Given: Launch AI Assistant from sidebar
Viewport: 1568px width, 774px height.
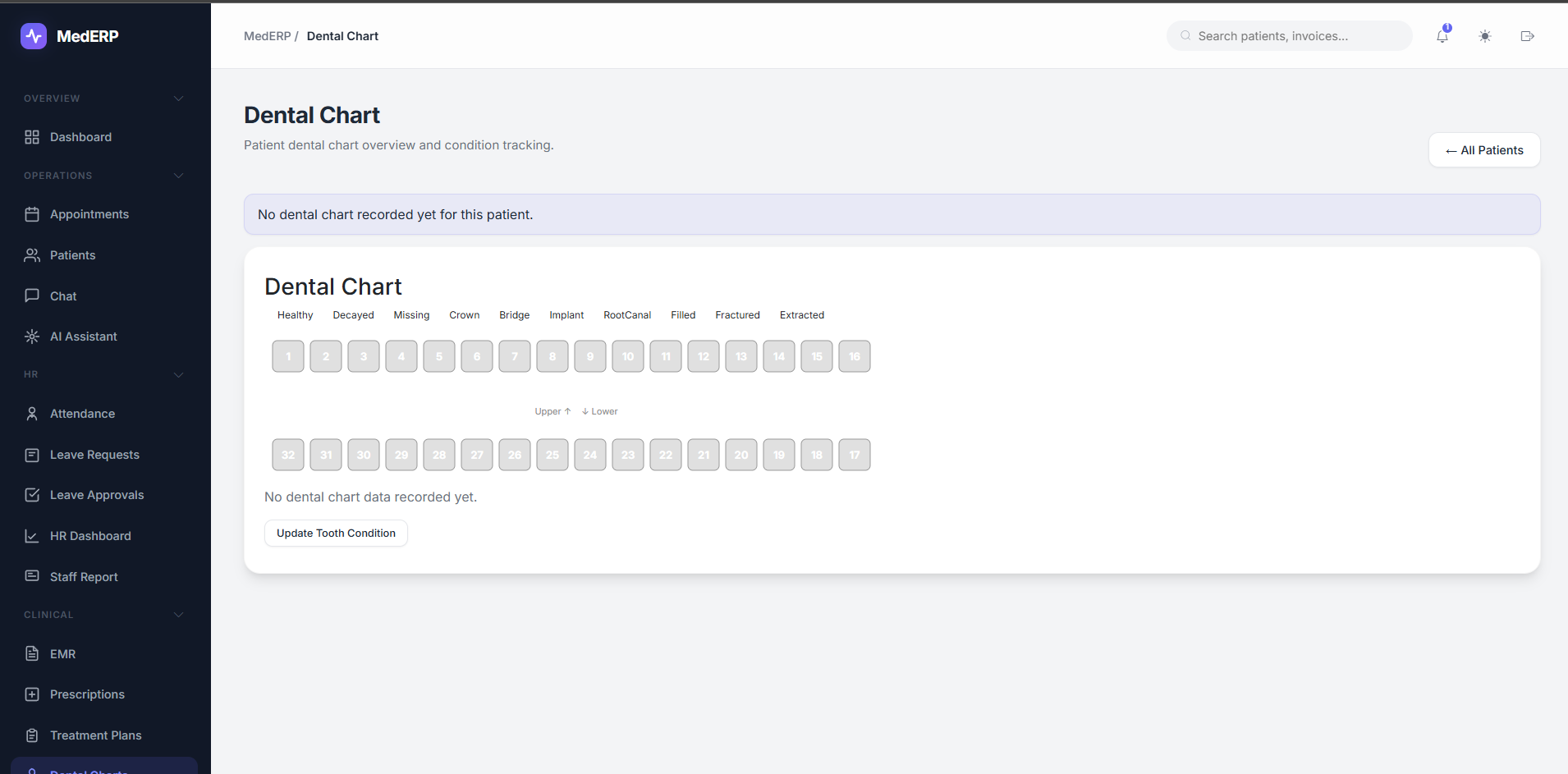Looking at the screenshot, I should coord(83,337).
